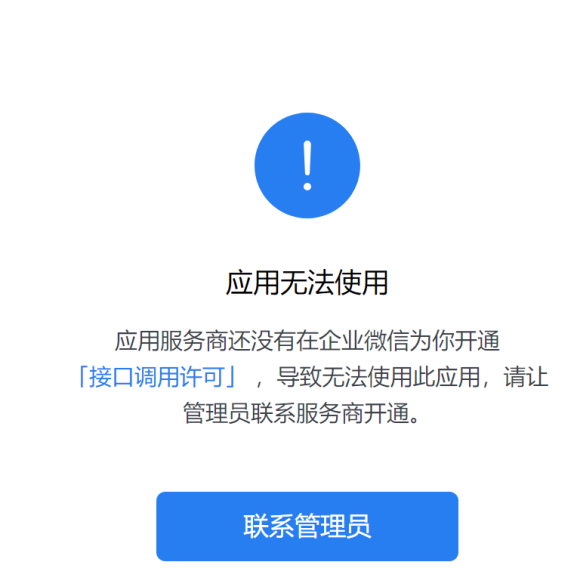Click the 应用 characters in the bold title
581x574 pixels.
[x=253, y=283]
